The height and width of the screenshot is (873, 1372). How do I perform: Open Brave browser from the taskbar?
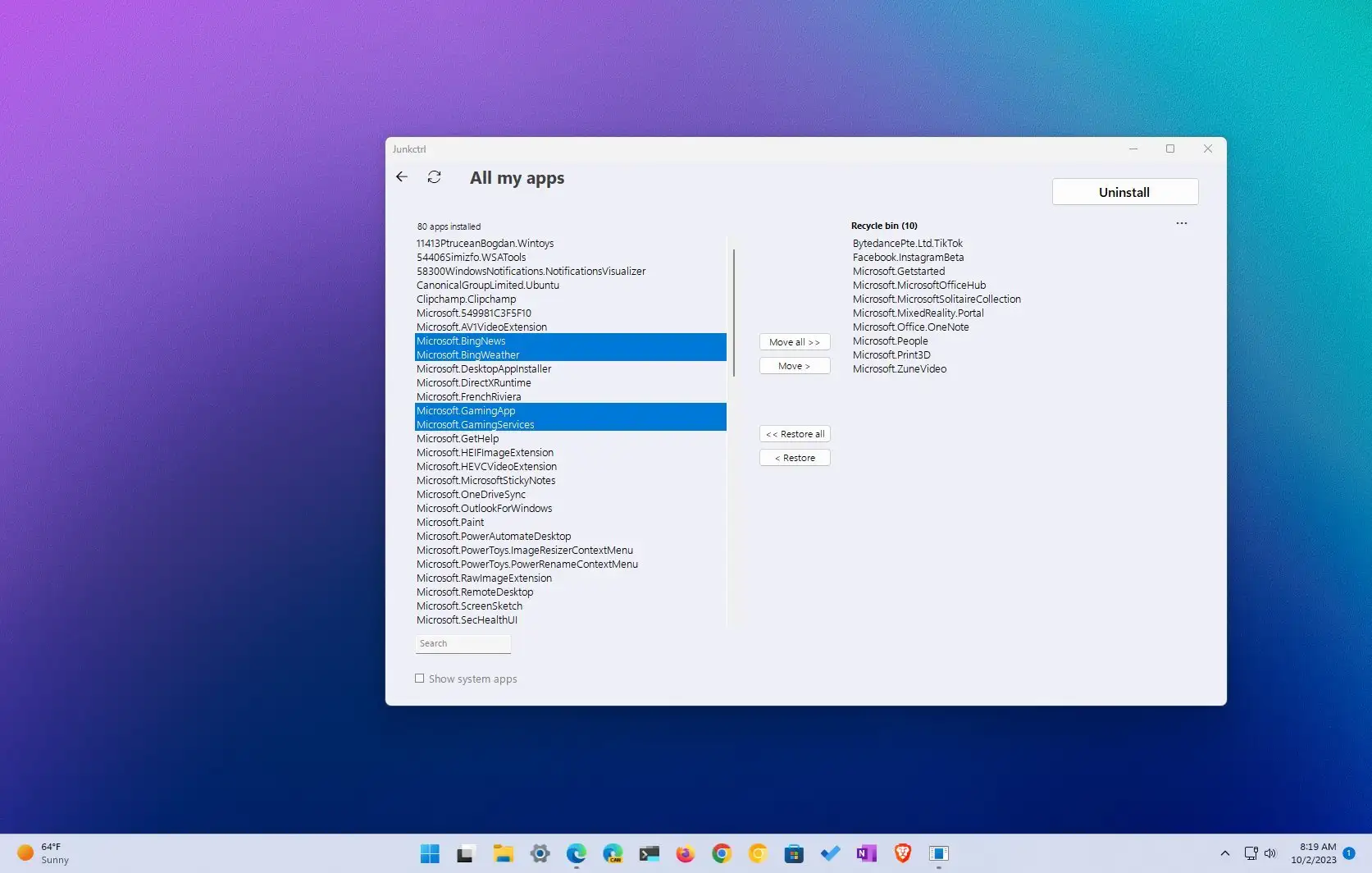[902, 853]
